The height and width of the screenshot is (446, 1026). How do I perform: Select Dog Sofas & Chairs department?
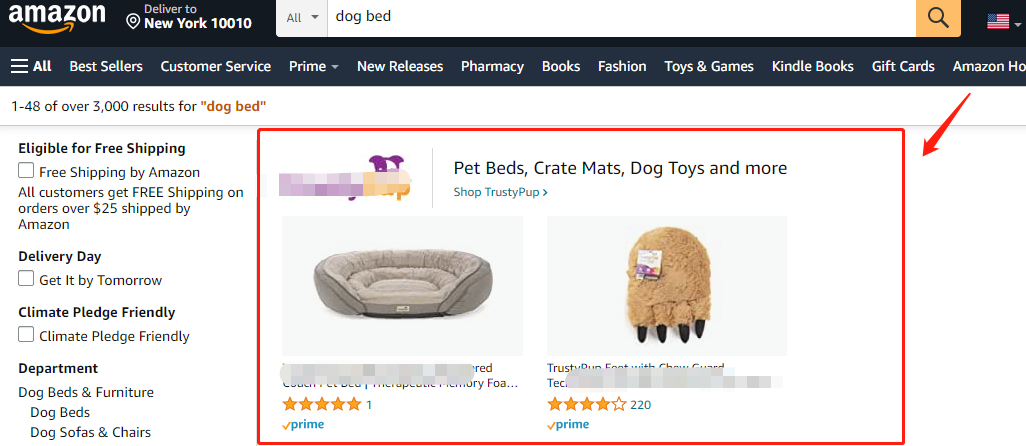tap(90, 432)
